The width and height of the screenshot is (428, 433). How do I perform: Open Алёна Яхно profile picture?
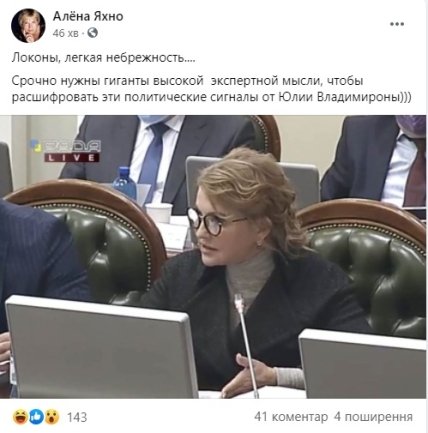pyautogui.click(x=28, y=26)
